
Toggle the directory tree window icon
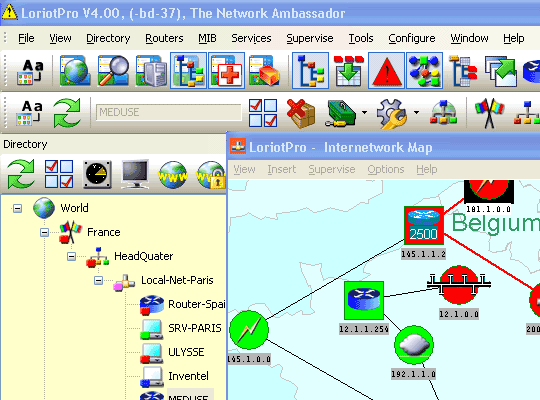point(188,71)
